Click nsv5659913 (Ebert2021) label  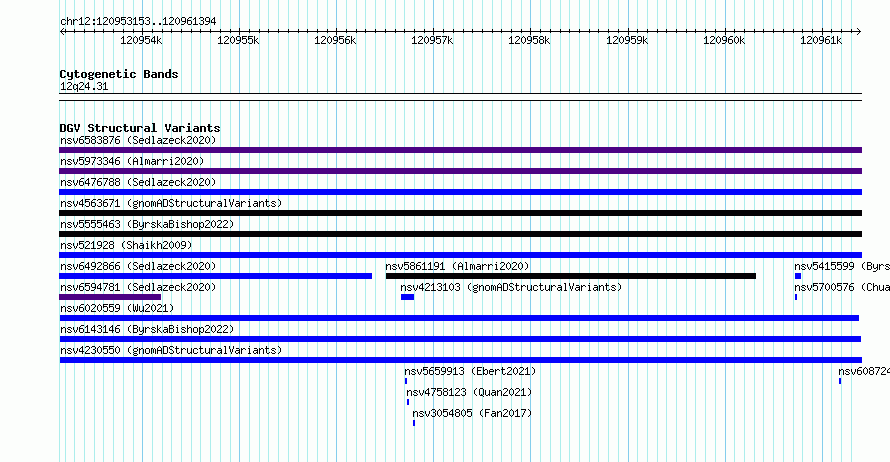click(470, 371)
